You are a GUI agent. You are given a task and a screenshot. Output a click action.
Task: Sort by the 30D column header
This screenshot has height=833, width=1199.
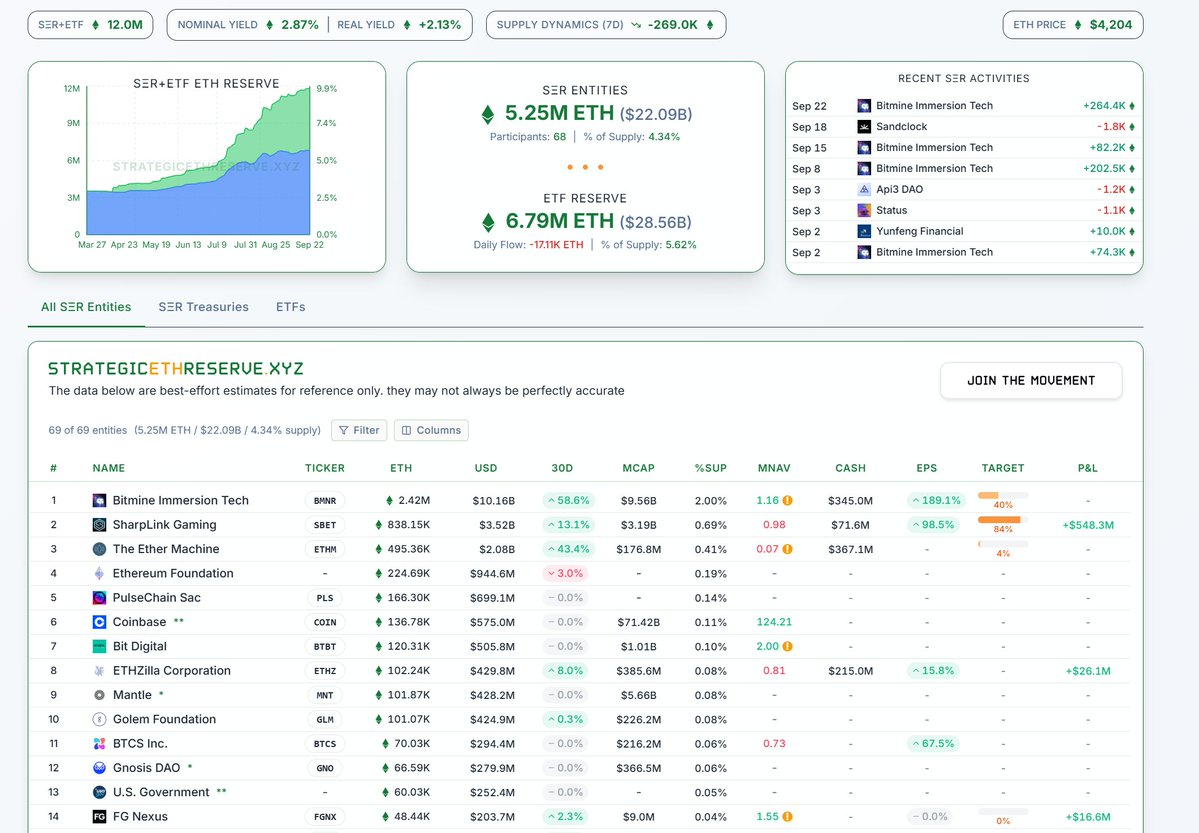click(x=562, y=468)
